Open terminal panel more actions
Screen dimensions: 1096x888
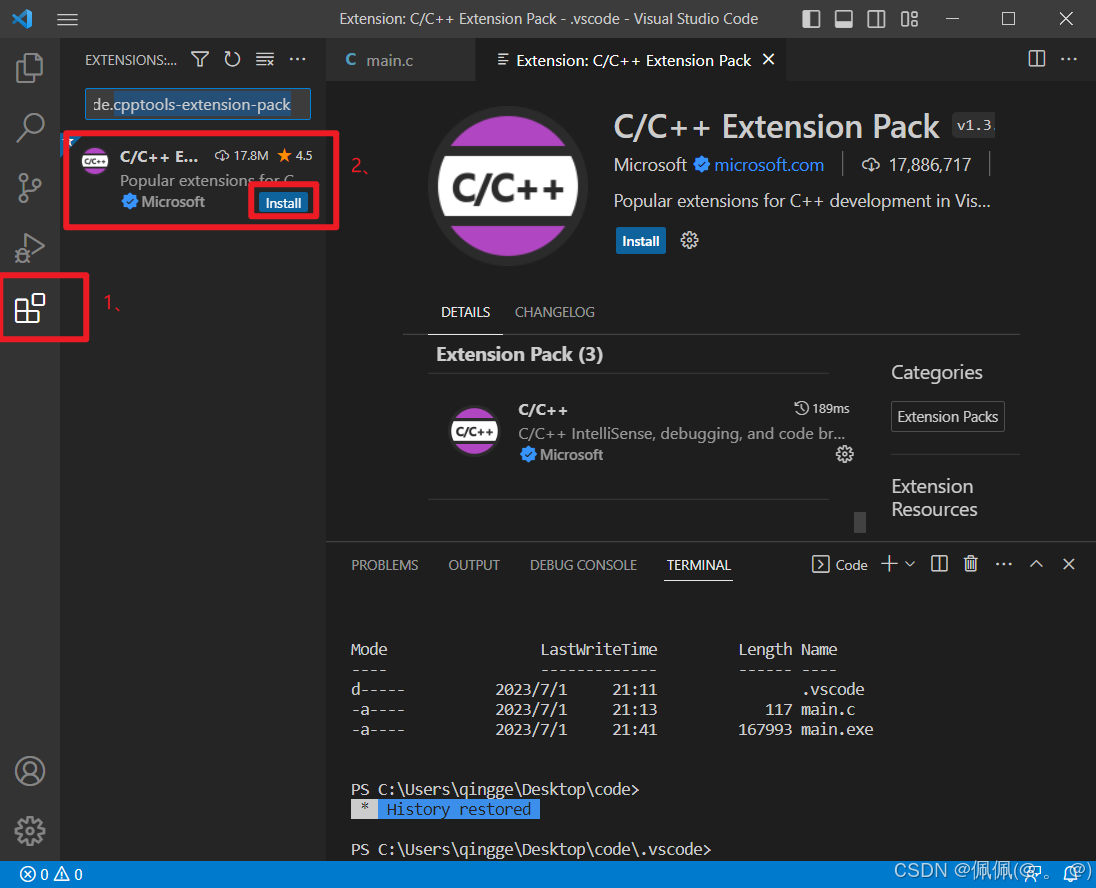(1004, 564)
